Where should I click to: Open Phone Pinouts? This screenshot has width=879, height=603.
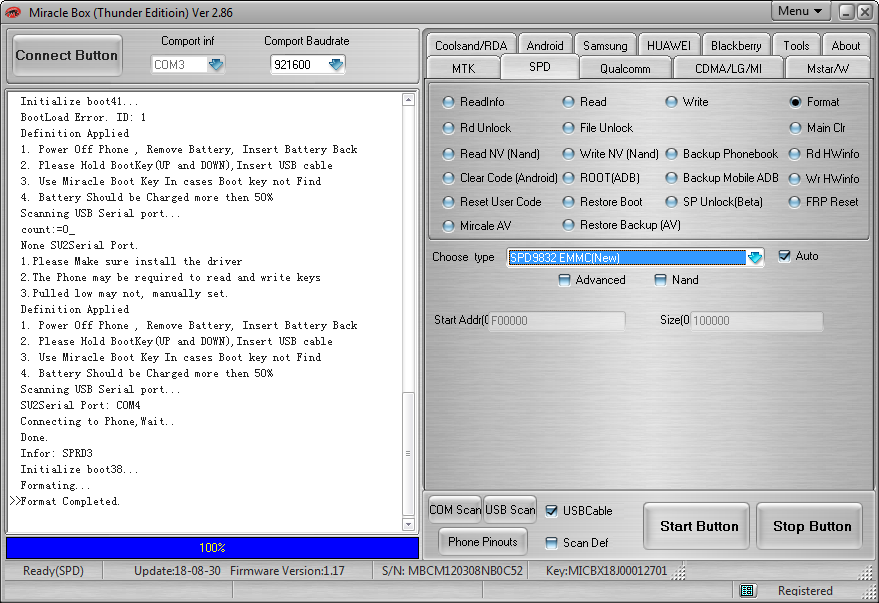pos(483,542)
